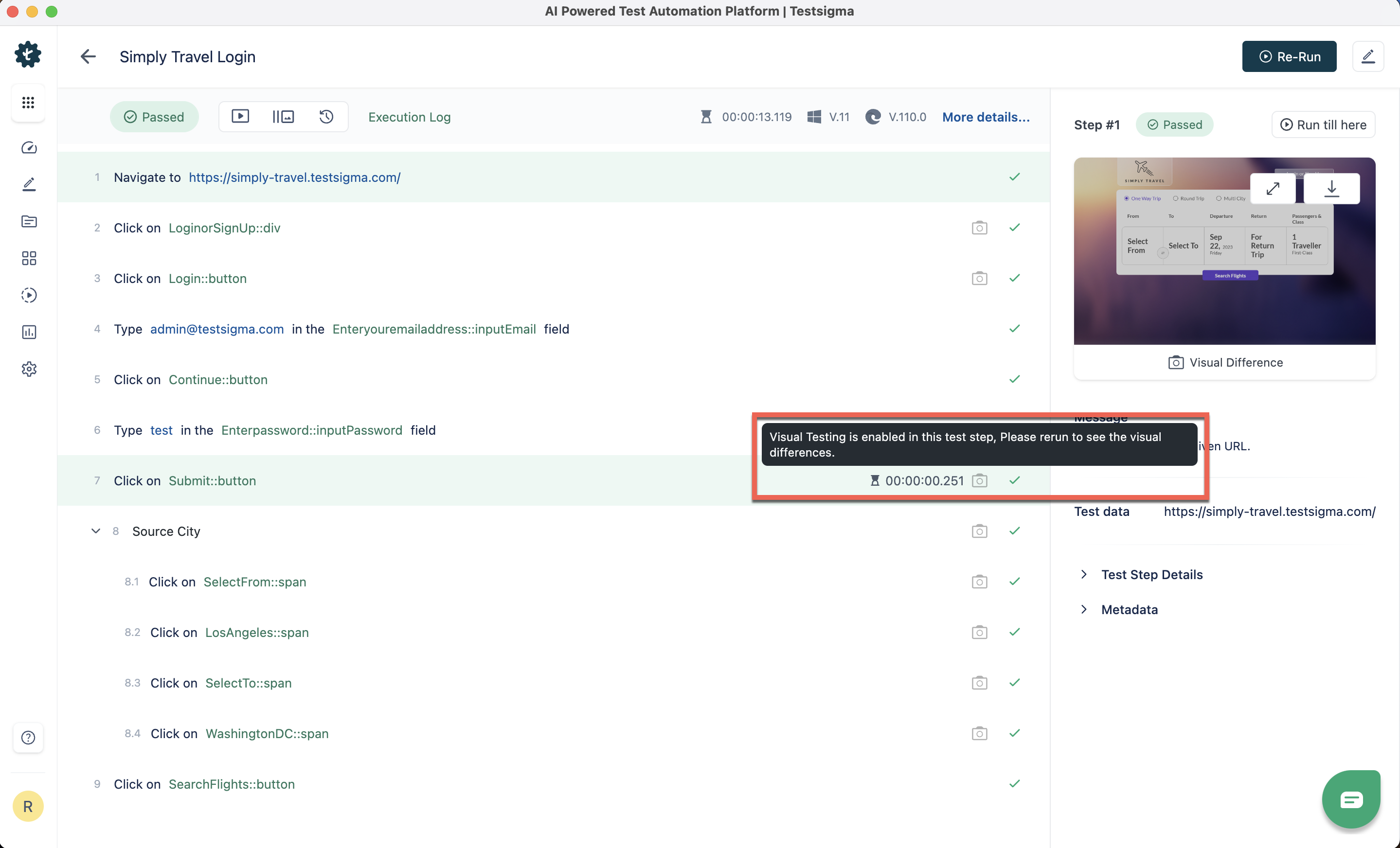Image resolution: width=1400 pixels, height=848 pixels.
Task: Click the back arrow beside Simply Travel Login
Action: [88, 56]
